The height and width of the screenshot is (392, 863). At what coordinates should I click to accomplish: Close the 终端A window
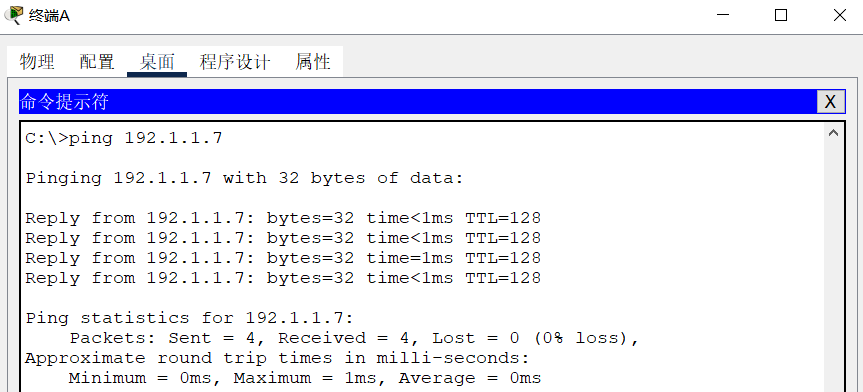point(839,15)
